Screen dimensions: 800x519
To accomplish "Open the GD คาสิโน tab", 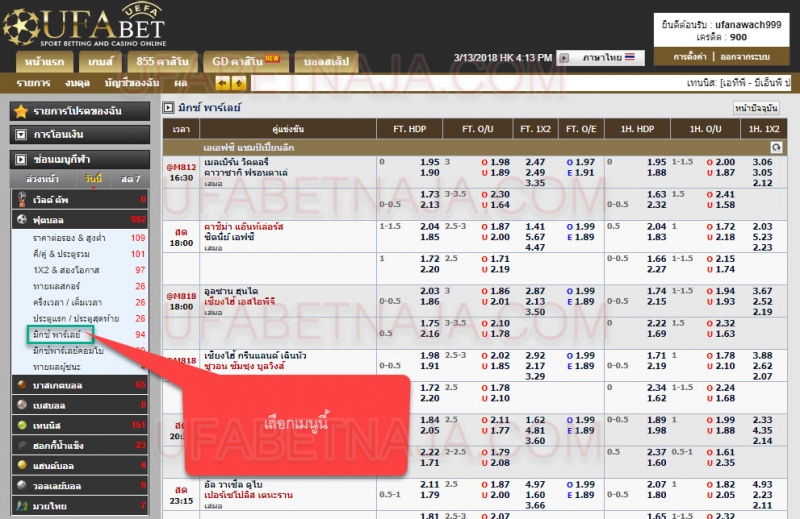I will [246, 62].
